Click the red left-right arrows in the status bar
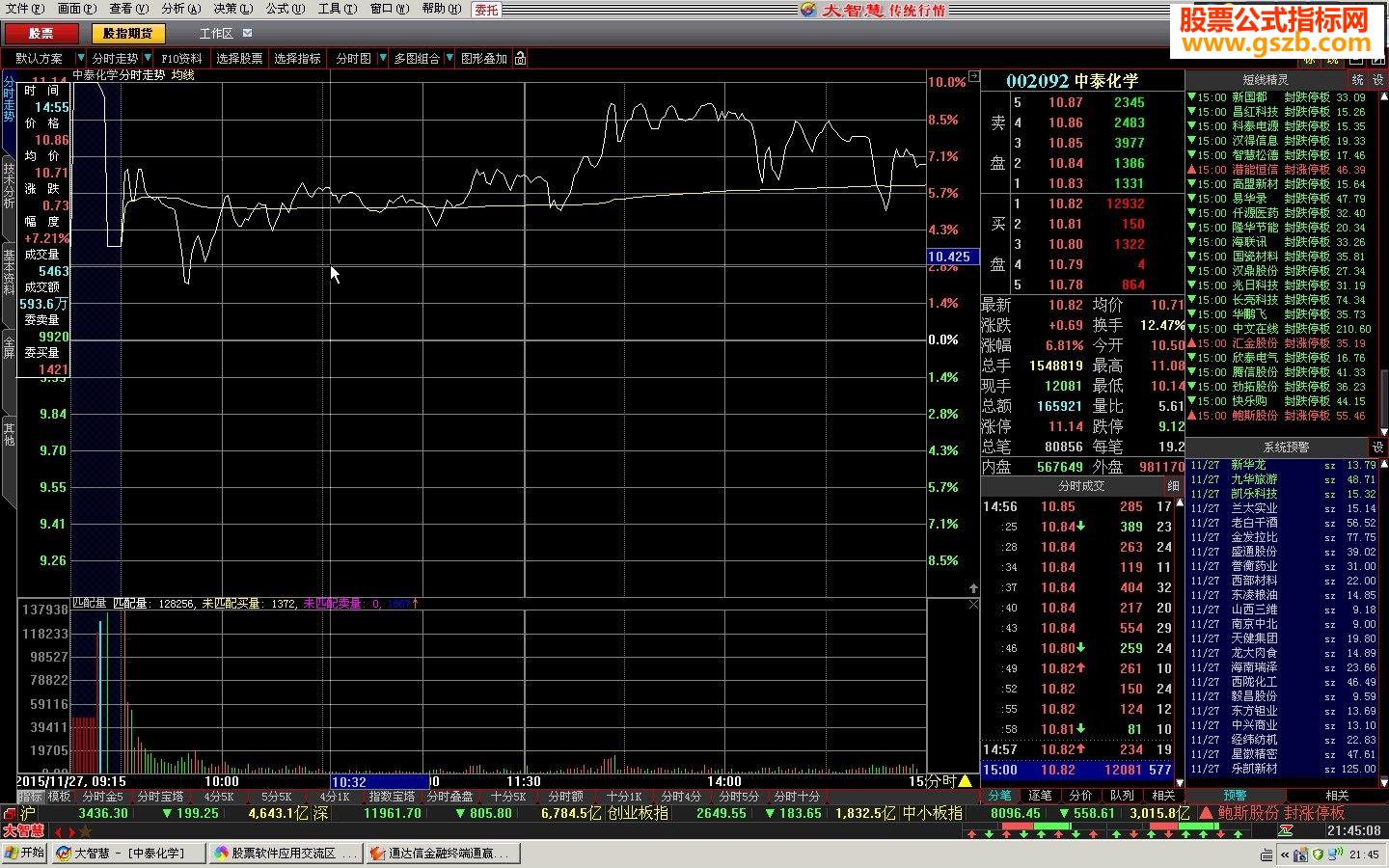The width and height of the screenshot is (1389, 868). 65,831
